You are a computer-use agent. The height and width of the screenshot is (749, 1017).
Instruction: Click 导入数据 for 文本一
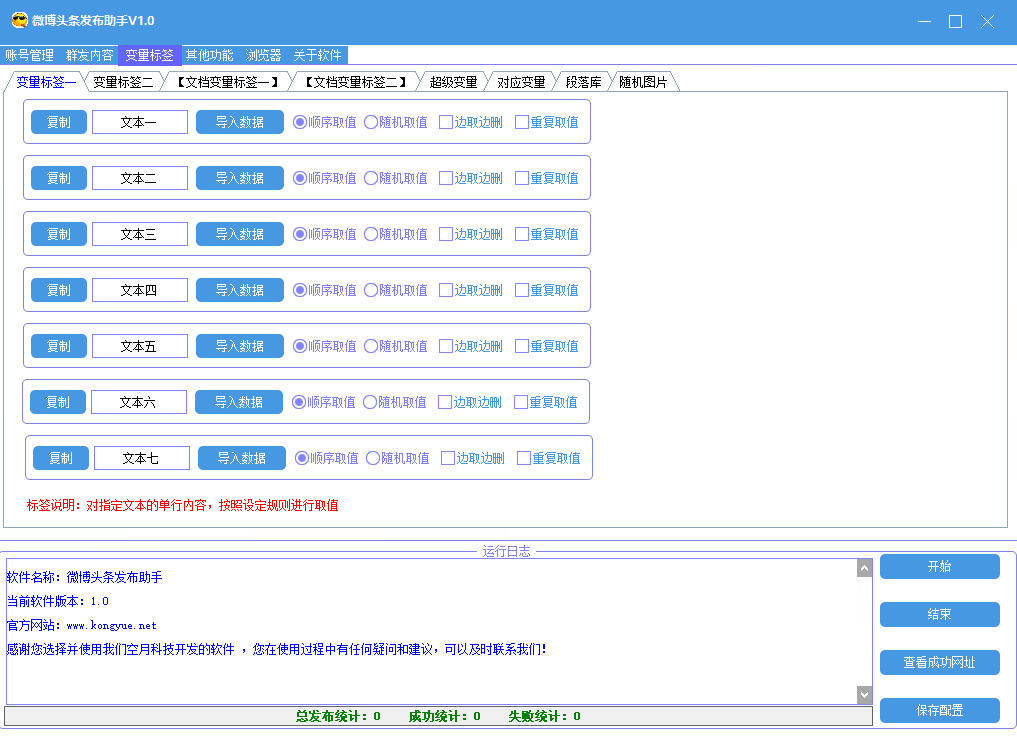pos(240,122)
